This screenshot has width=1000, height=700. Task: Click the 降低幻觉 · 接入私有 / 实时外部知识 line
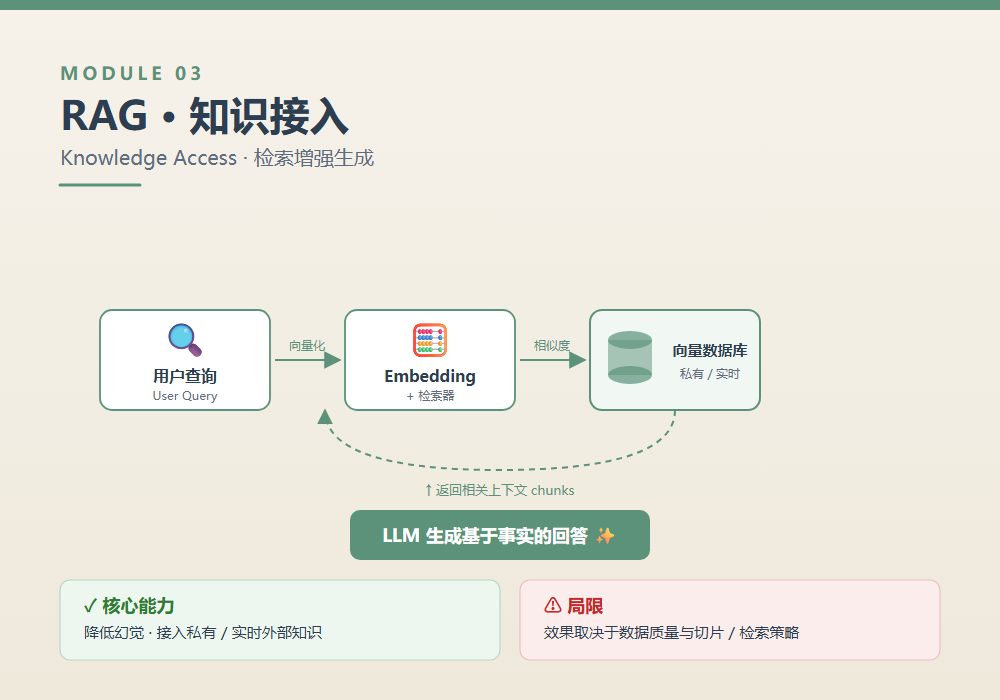[x=203, y=632]
